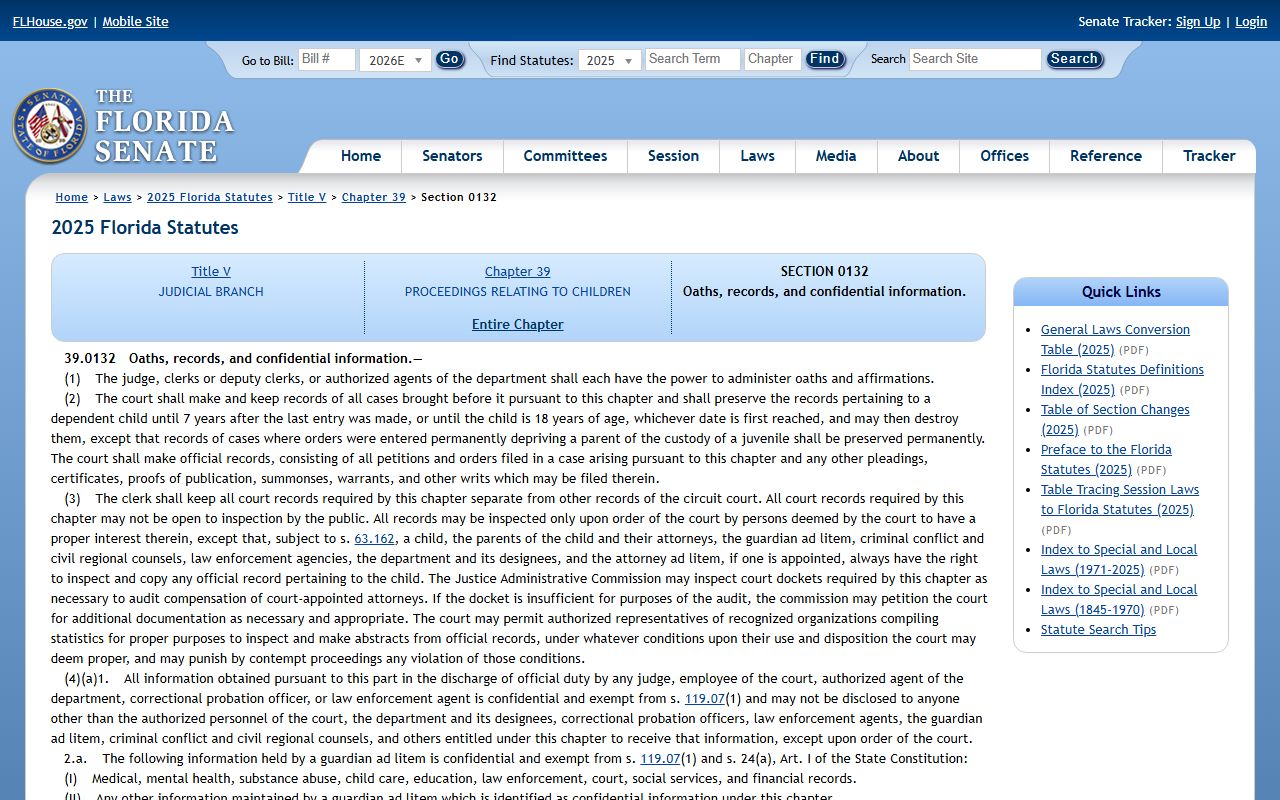Focus the Bill # input field

pos(327,59)
